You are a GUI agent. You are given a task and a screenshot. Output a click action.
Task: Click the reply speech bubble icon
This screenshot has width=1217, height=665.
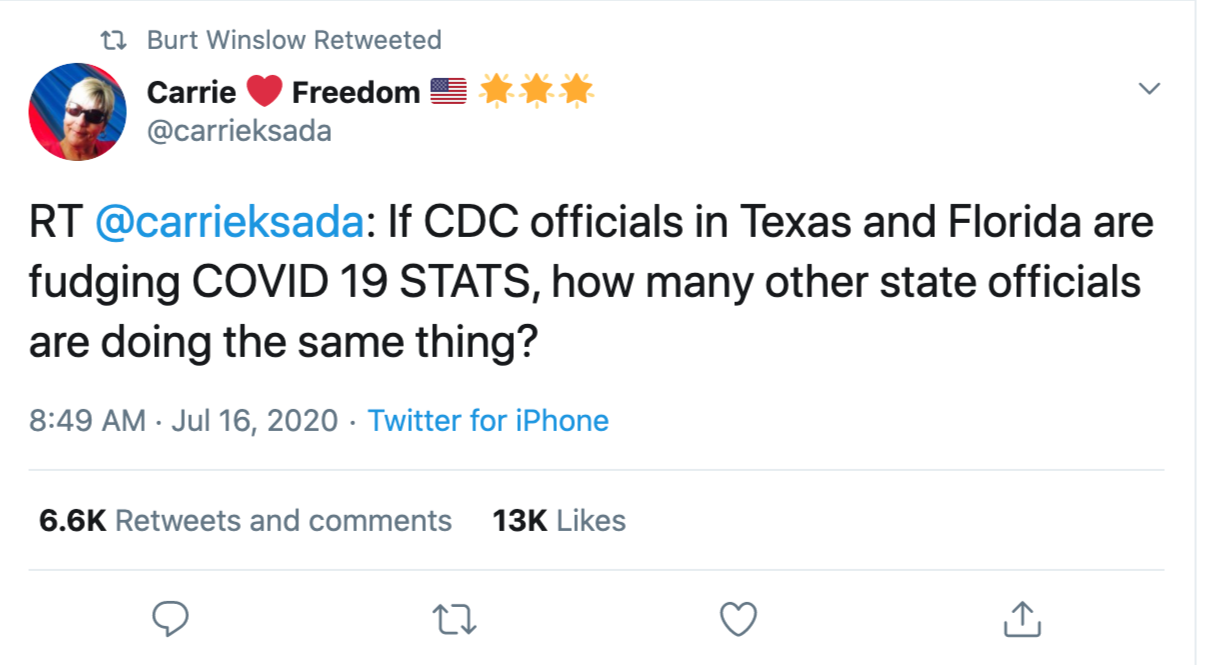tap(170, 619)
